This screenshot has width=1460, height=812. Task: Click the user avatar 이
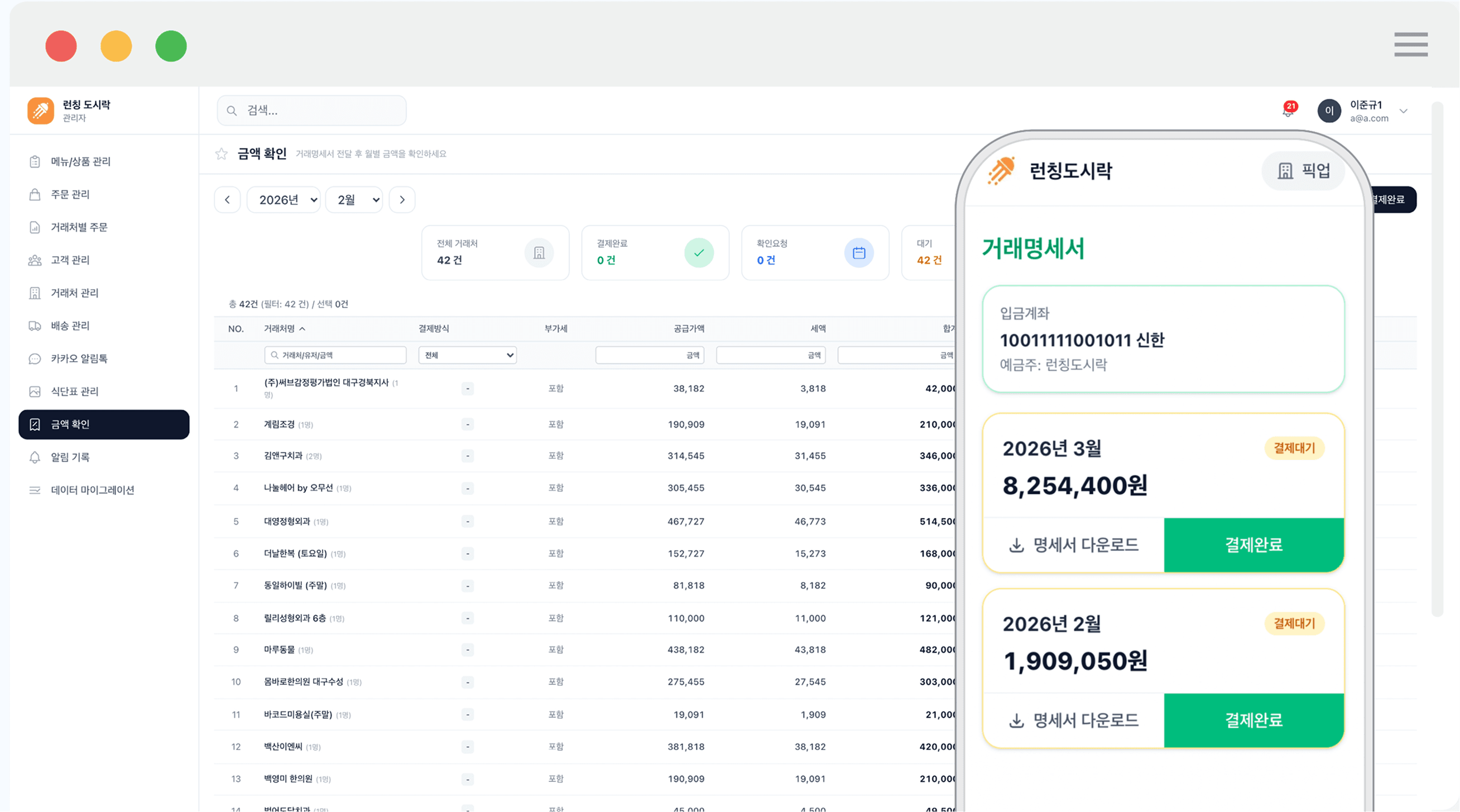(x=1329, y=110)
